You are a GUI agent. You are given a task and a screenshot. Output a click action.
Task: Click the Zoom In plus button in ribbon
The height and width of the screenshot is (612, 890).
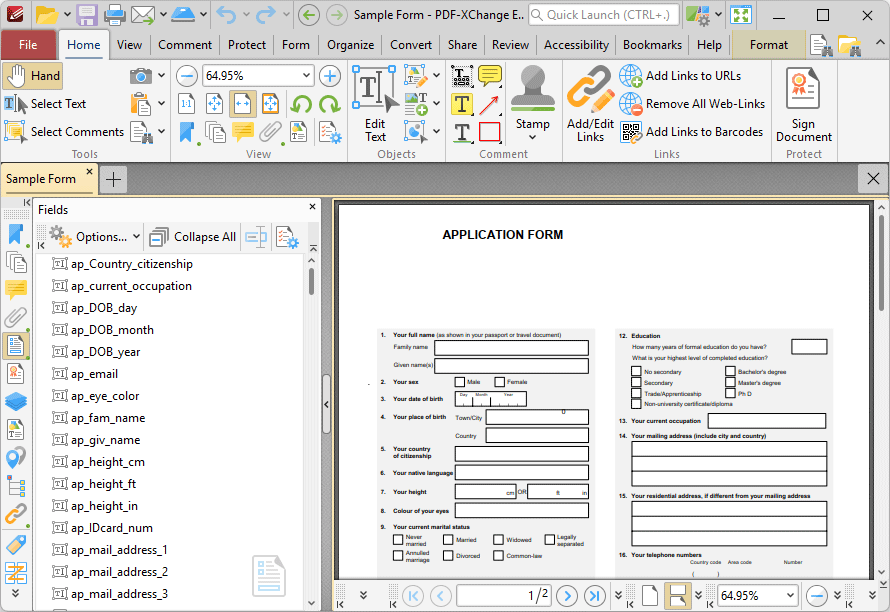pyautogui.click(x=330, y=76)
